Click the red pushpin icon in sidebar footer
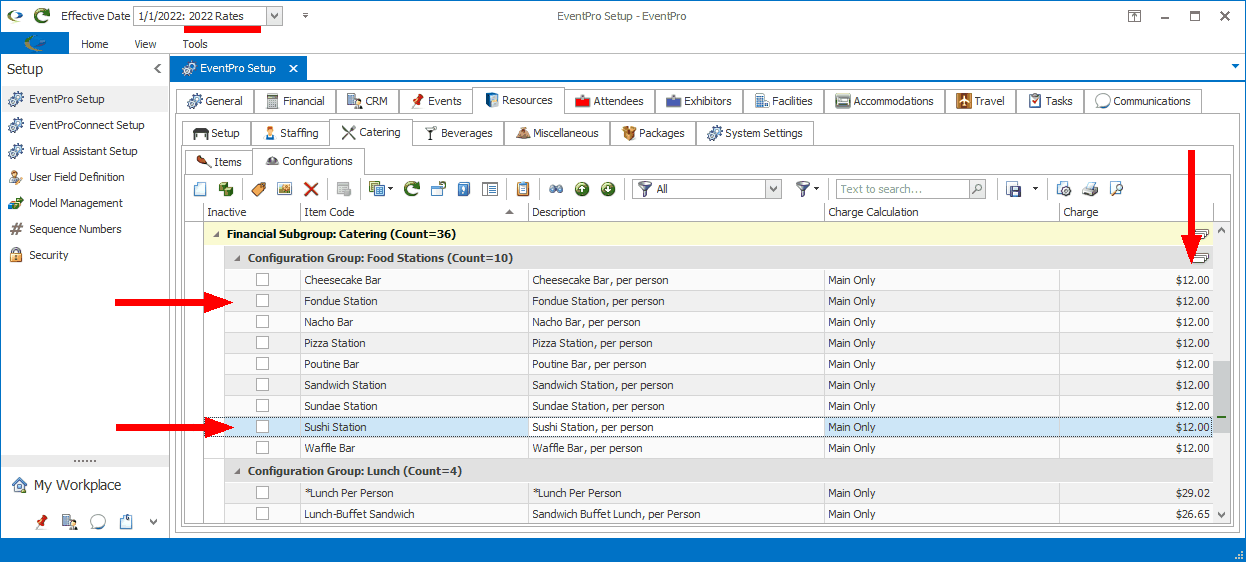The image size is (1246, 562). point(42,521)
